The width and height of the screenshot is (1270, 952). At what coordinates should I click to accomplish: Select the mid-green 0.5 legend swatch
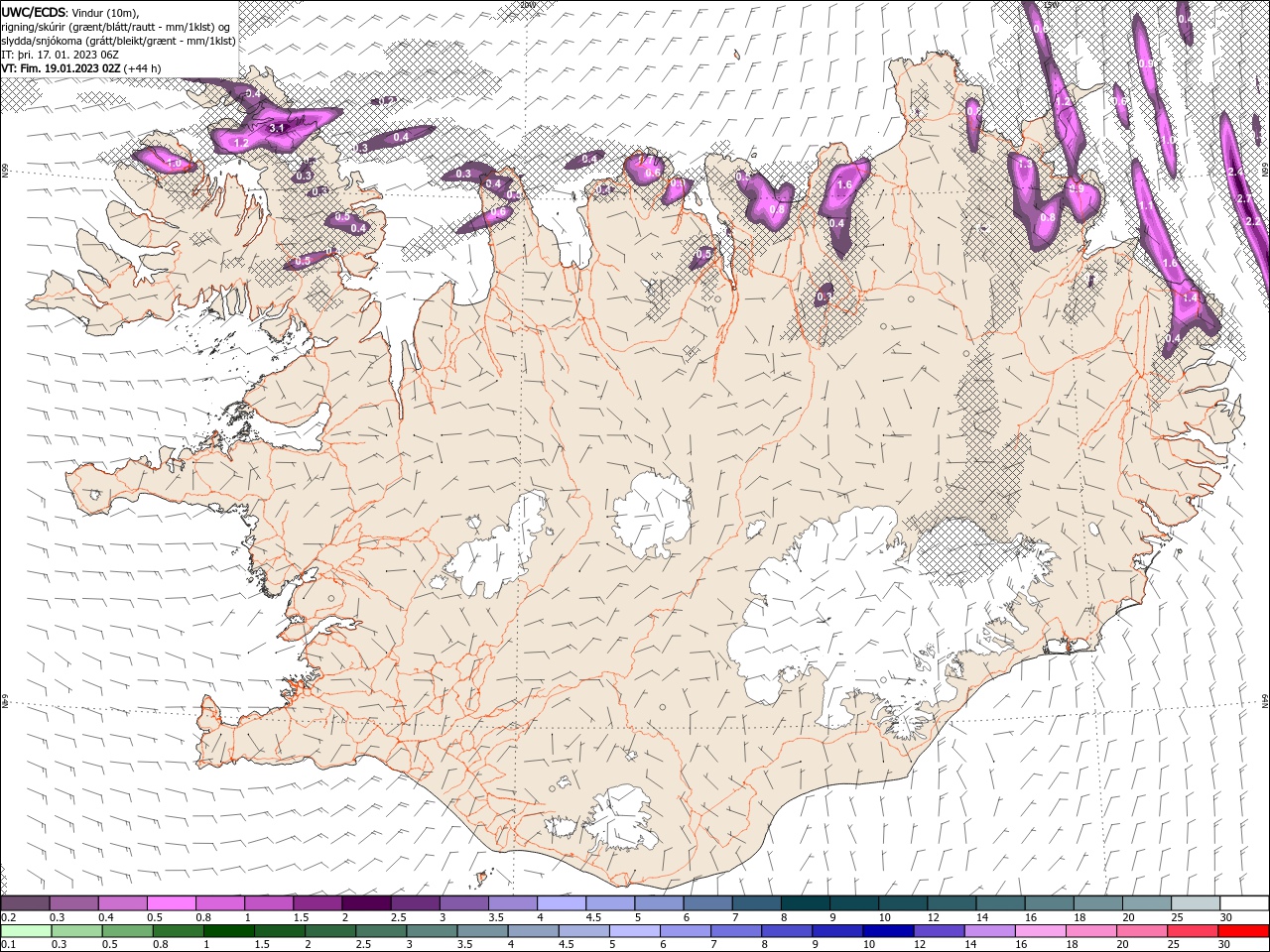[127, 930]
